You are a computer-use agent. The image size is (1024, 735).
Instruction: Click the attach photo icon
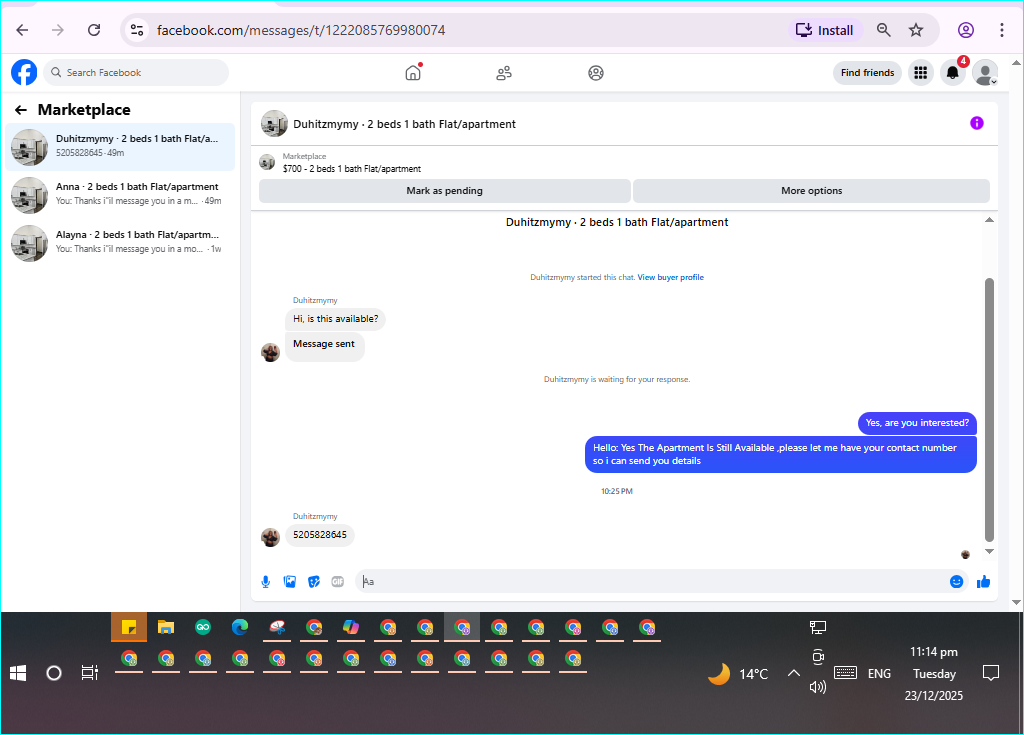(x=290, y=582)
